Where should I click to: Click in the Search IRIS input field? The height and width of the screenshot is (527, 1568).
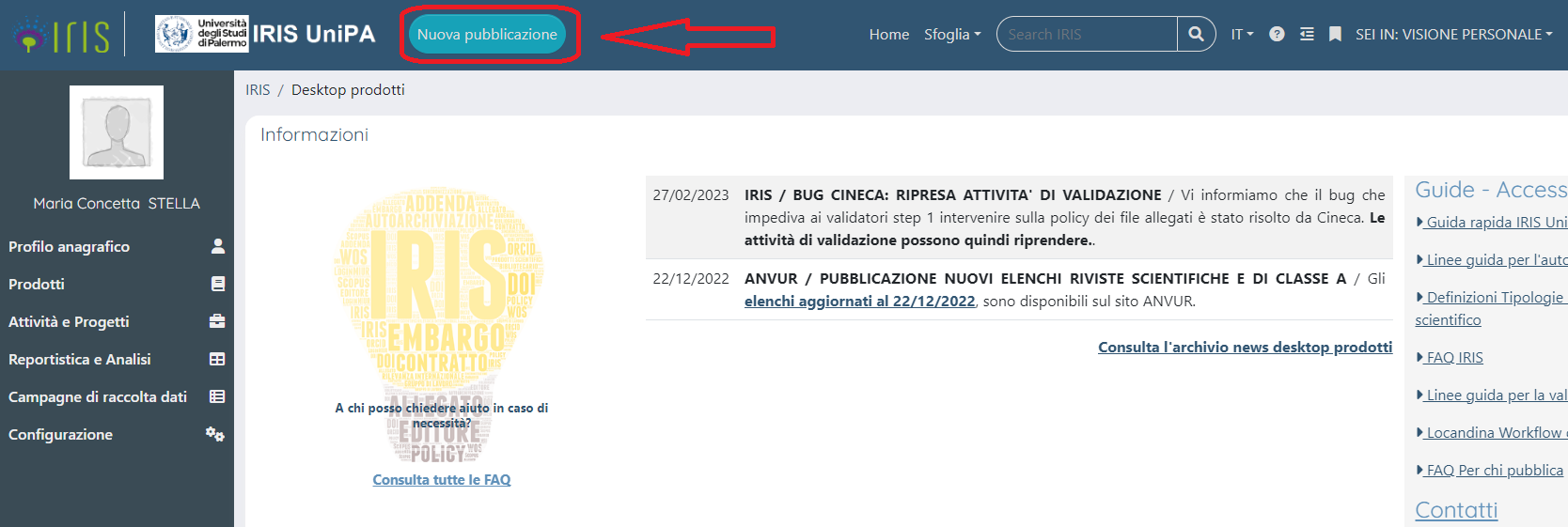pos(1087,34)
